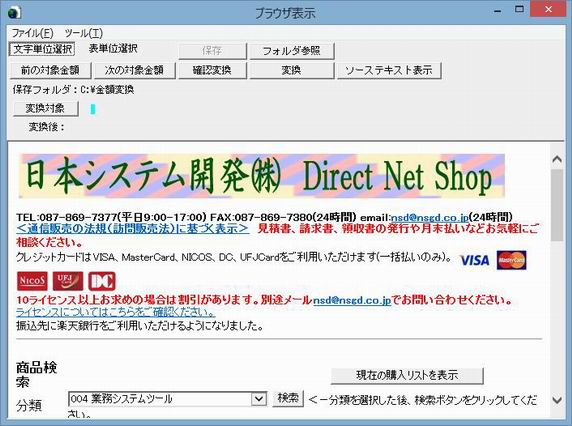Viewport: 572px width, 426px height.
Task: Click the 変換対象 button
Action: (x=45, y=108)
